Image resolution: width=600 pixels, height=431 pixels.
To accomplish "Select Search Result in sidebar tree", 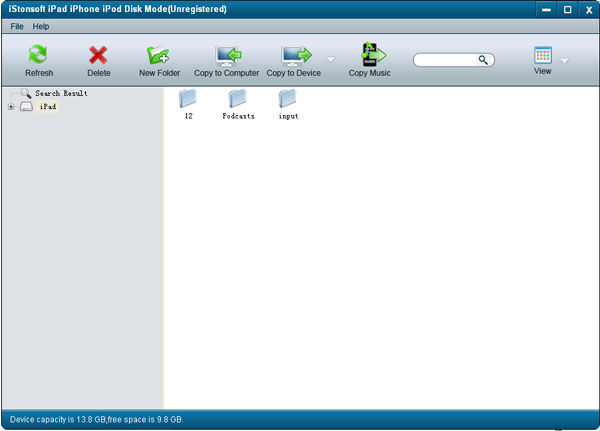I will tap(61, 93).
